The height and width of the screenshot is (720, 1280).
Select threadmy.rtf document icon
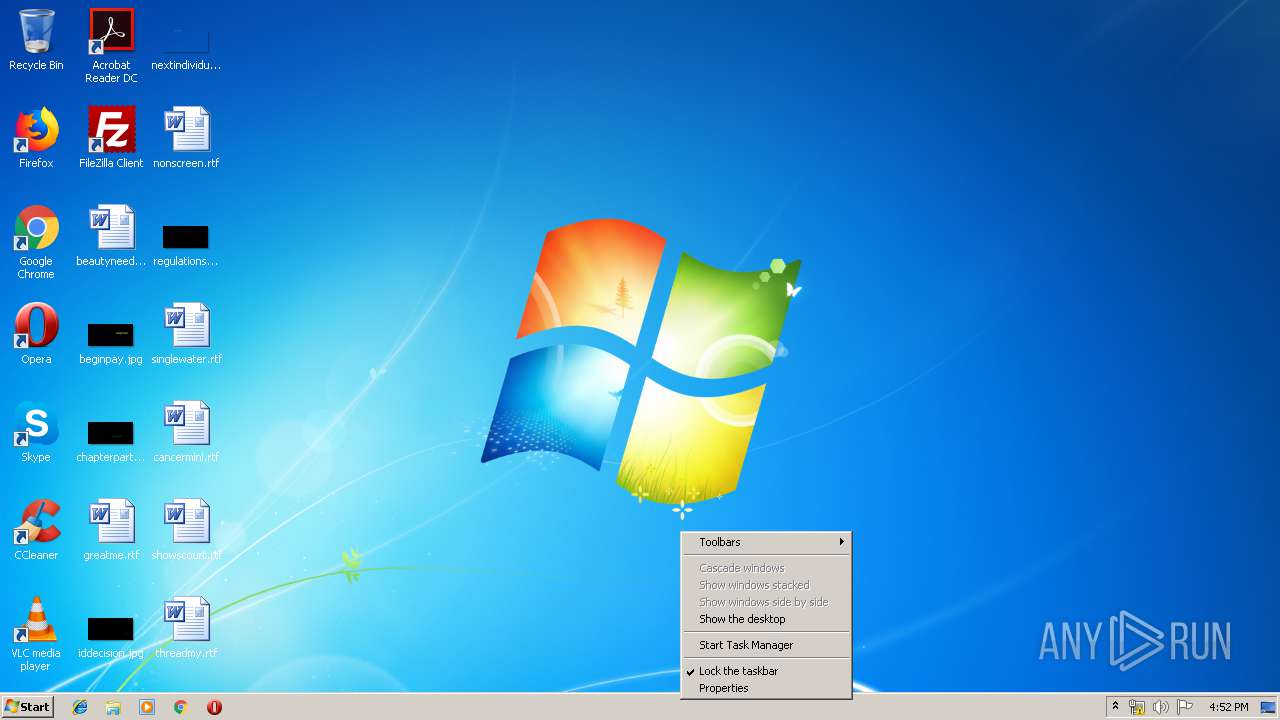(x=186, y=628)
